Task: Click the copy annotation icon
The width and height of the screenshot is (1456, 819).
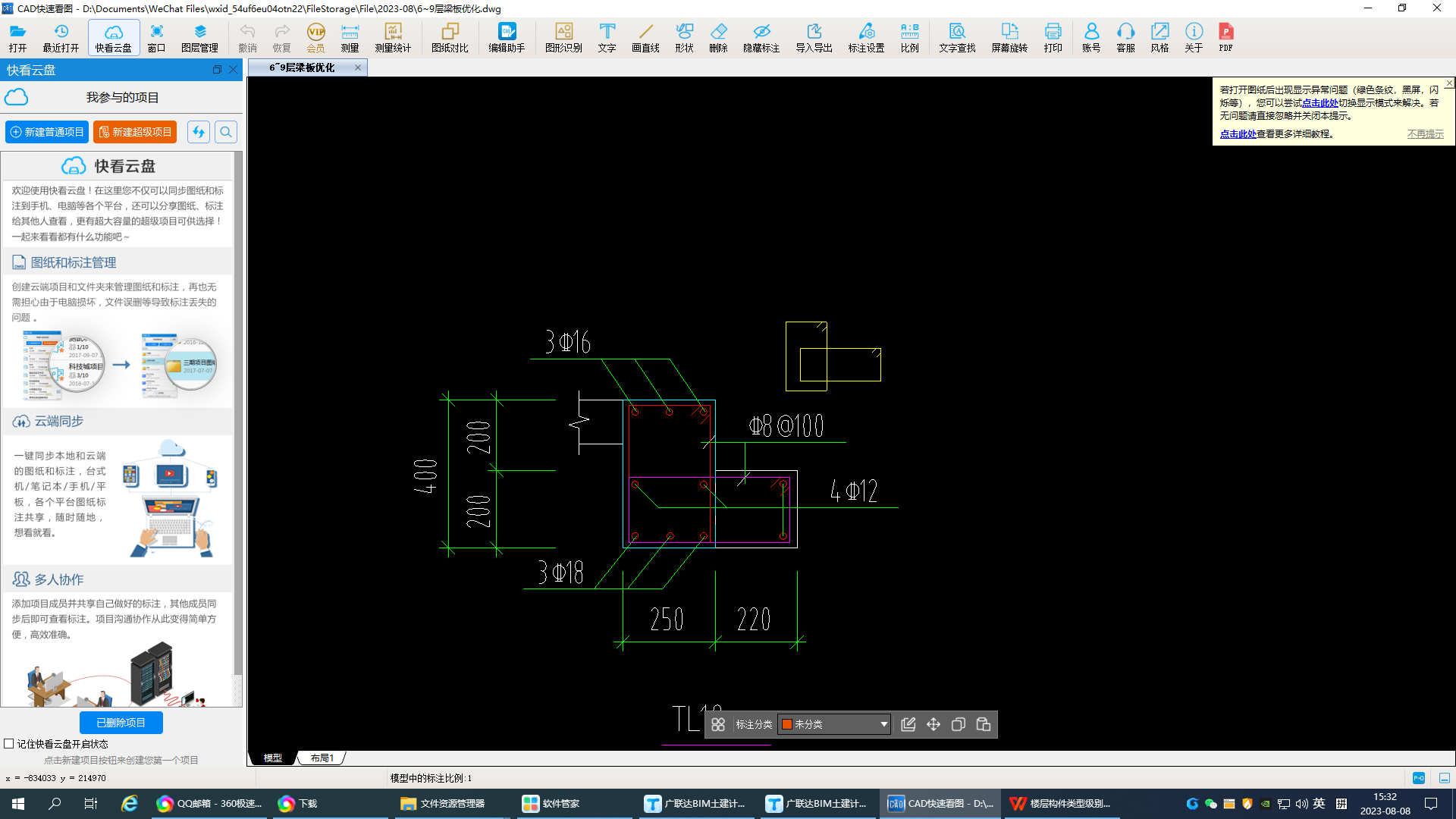Action: 959,724
